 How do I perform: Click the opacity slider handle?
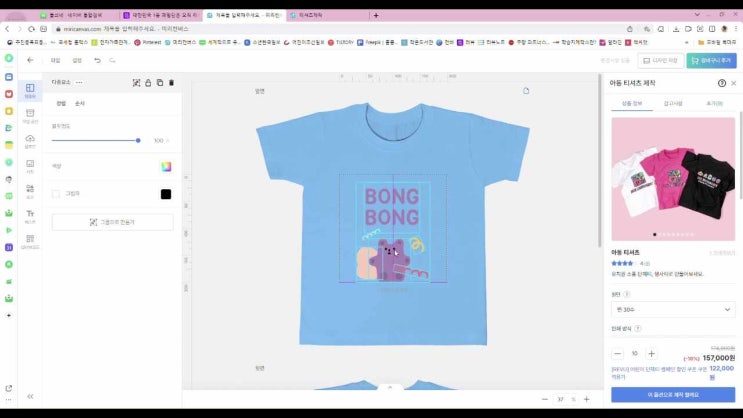click(x=138, y=140)
